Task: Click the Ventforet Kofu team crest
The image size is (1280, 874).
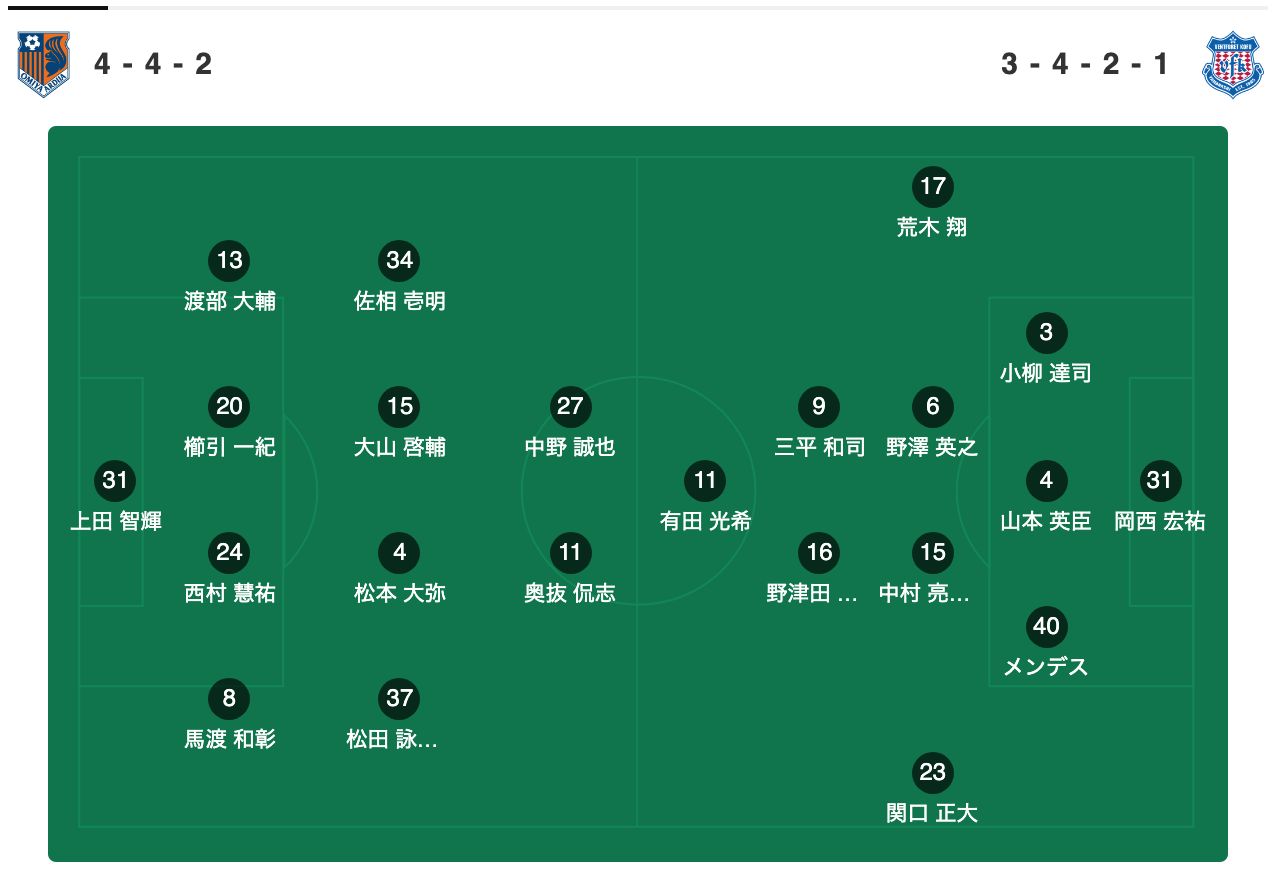Action: click(x=1233, y=64)
